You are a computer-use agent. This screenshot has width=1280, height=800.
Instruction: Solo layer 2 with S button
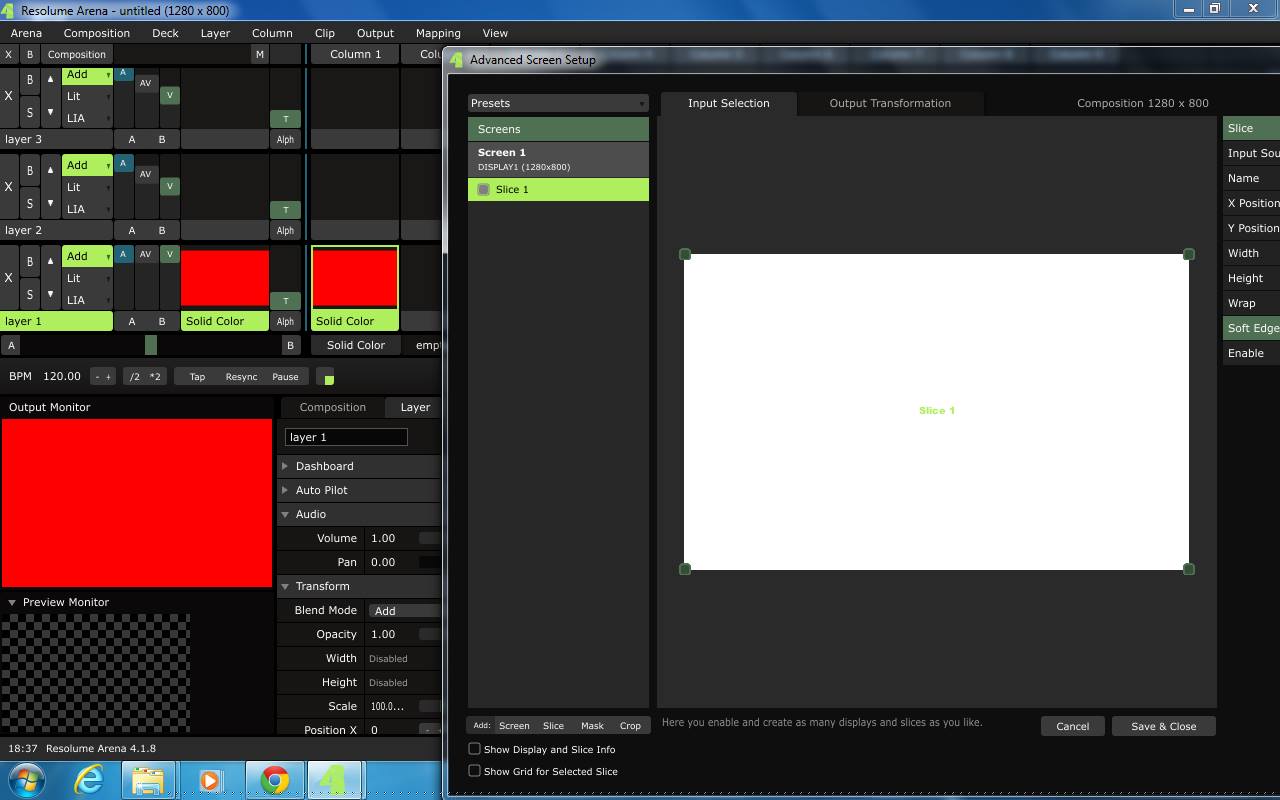click(30, 203)
